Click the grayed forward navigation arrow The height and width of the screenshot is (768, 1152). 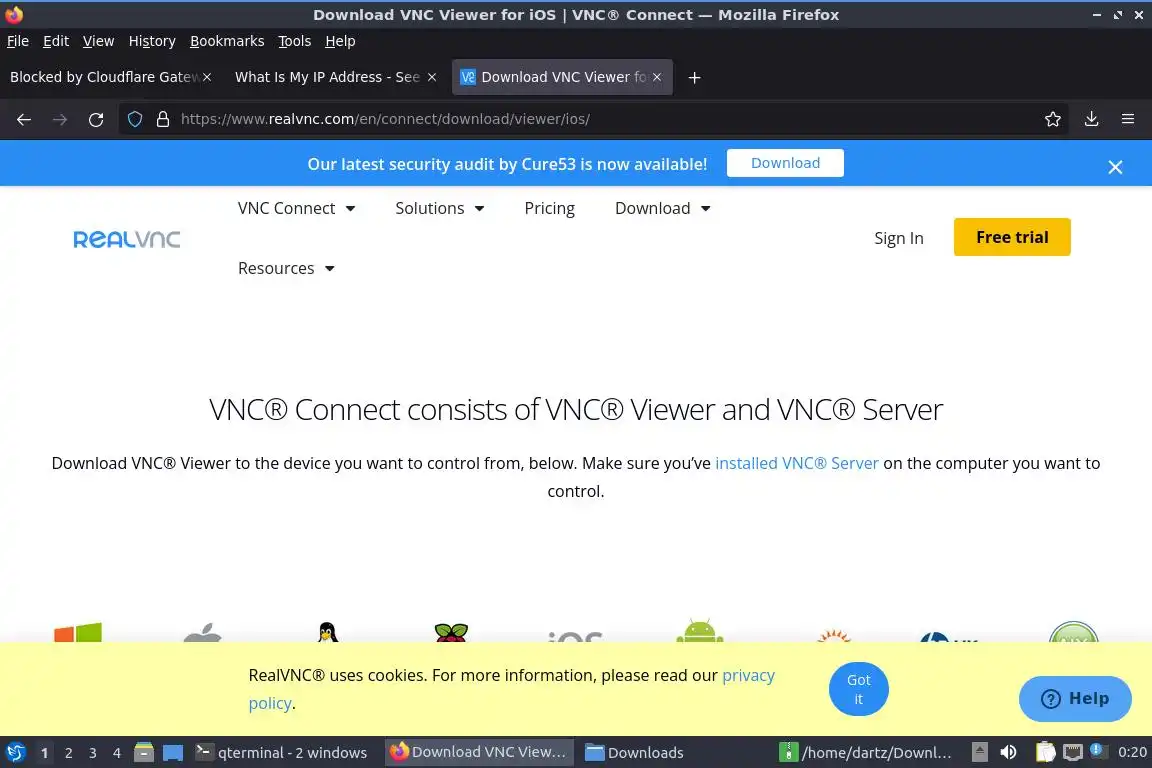(60, 119)
